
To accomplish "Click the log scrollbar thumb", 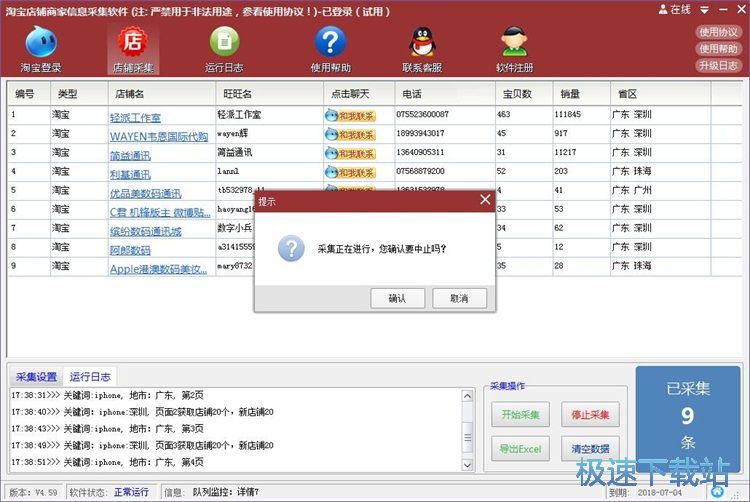I will click(467, 437).
